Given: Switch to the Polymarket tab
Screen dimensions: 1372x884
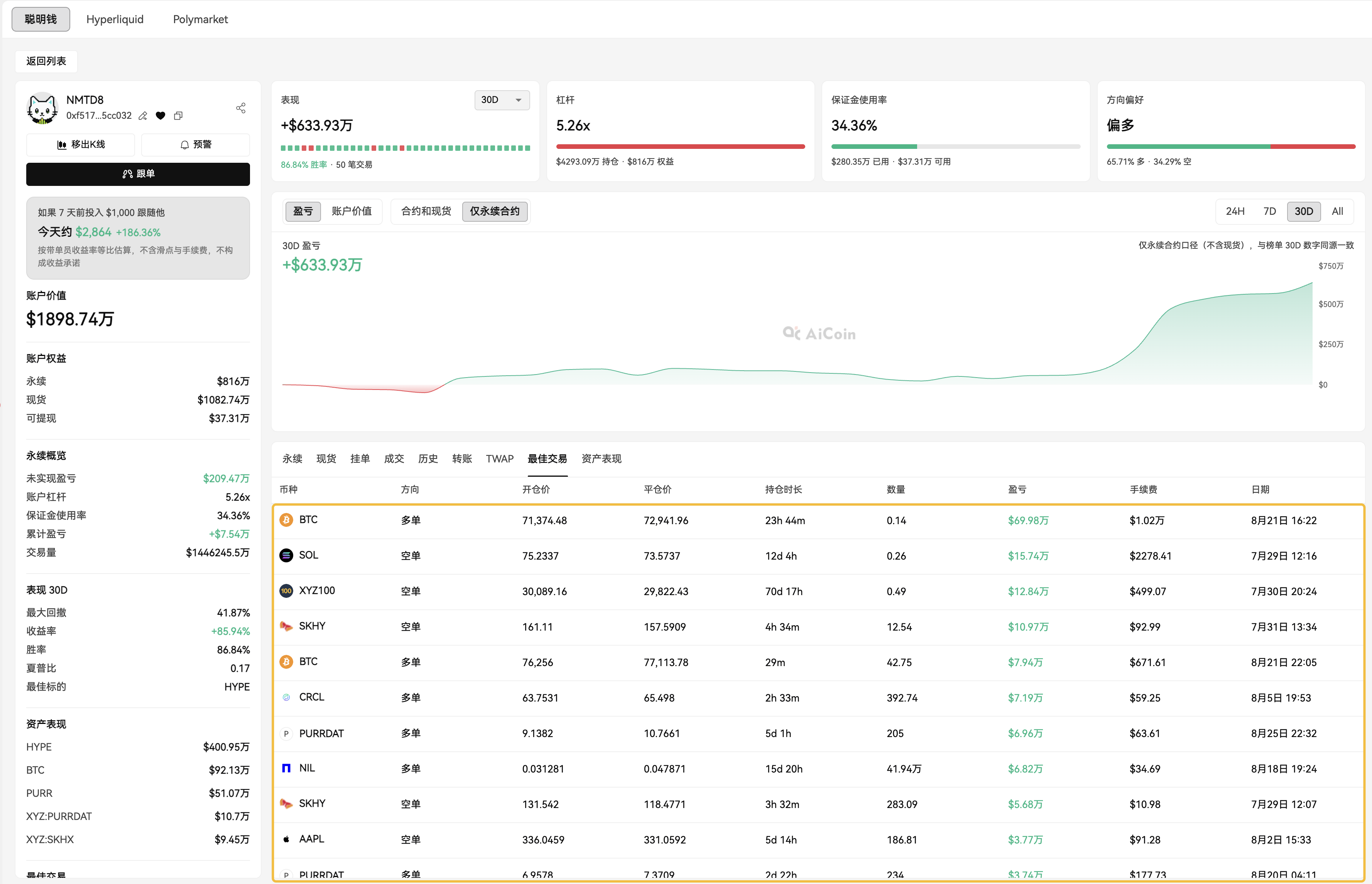Looking at the screenshot, I should 200,20.
